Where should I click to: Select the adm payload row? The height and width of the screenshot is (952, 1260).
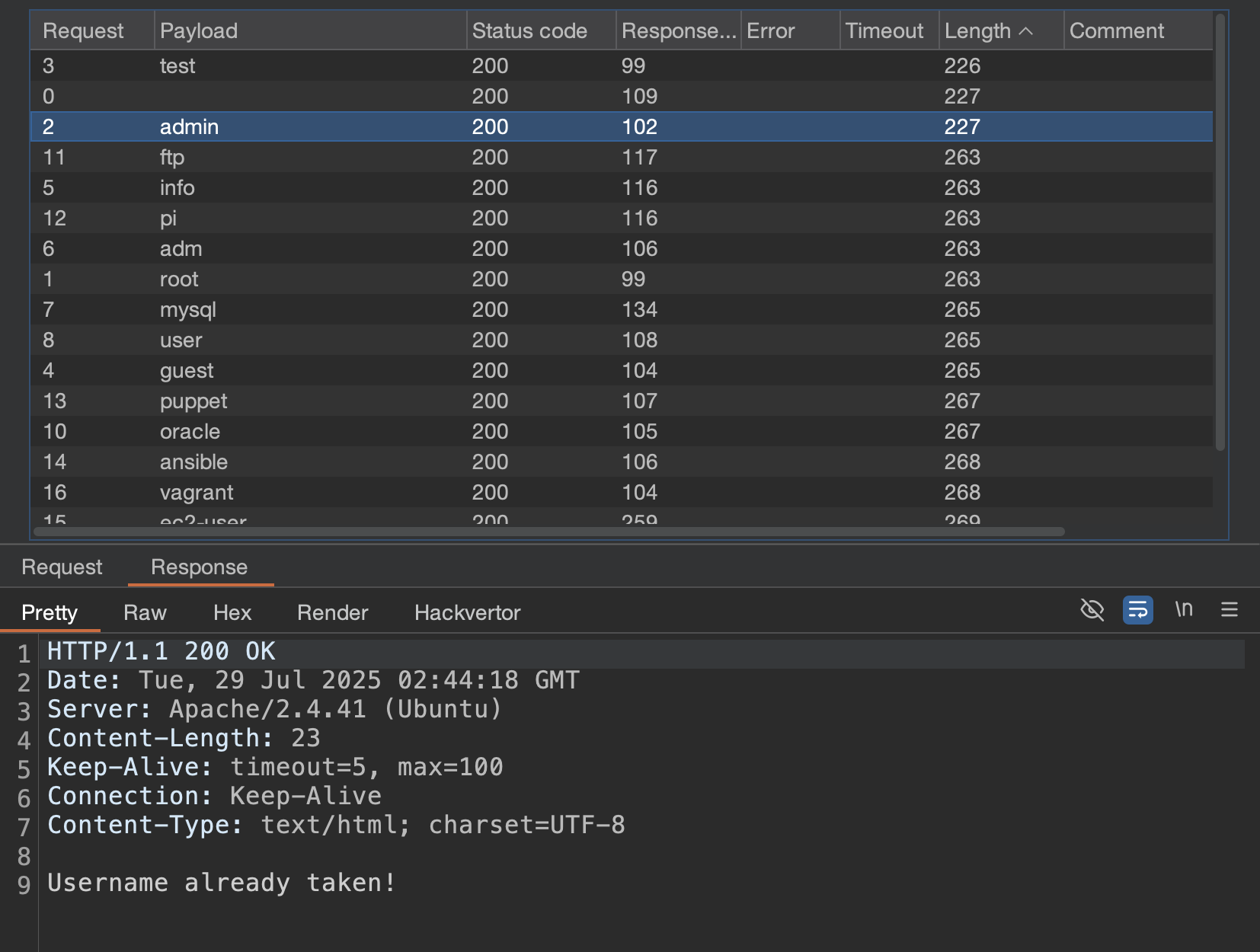pos(622,248)
